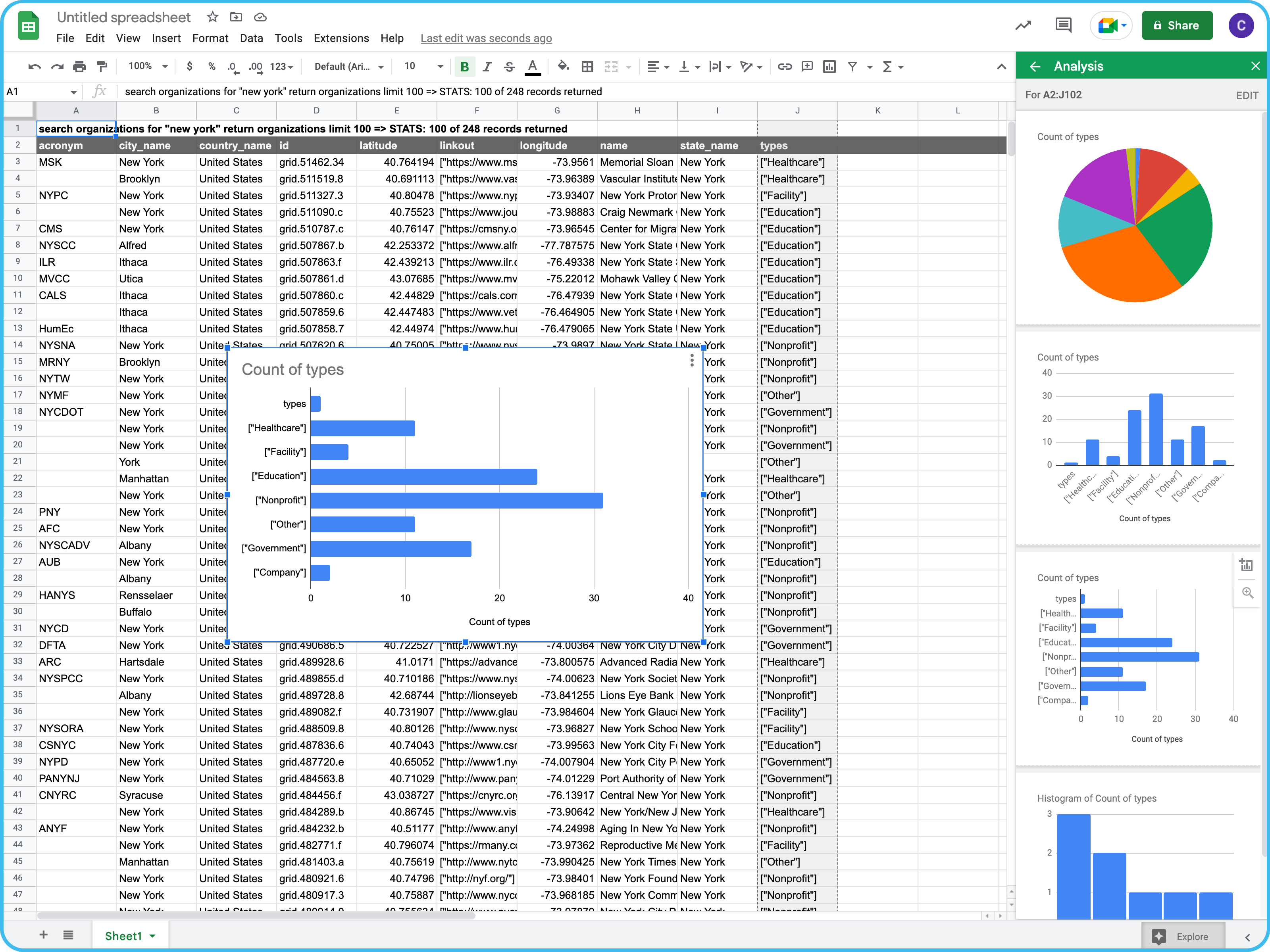Open the comment history icon
Image resolution: width=1270 pixels, height=952 pixels.
[1063, 25]
